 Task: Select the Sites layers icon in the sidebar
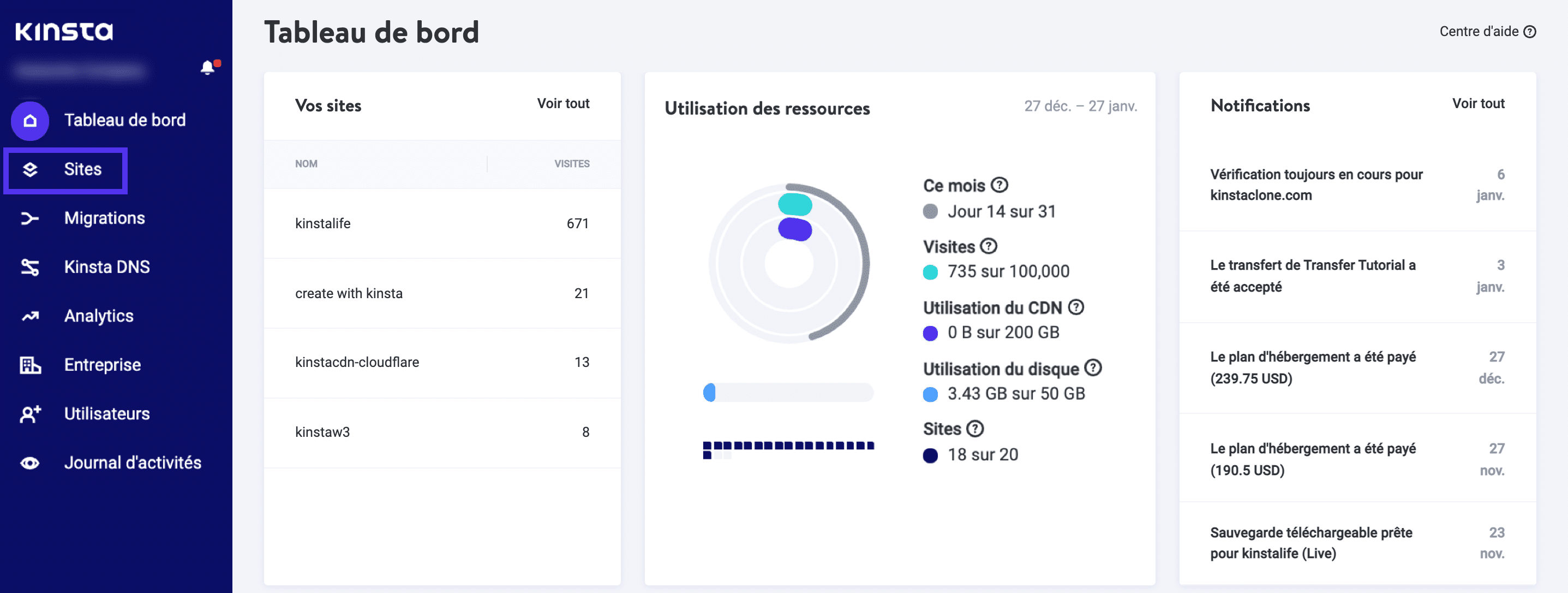[x=30, y=169]
